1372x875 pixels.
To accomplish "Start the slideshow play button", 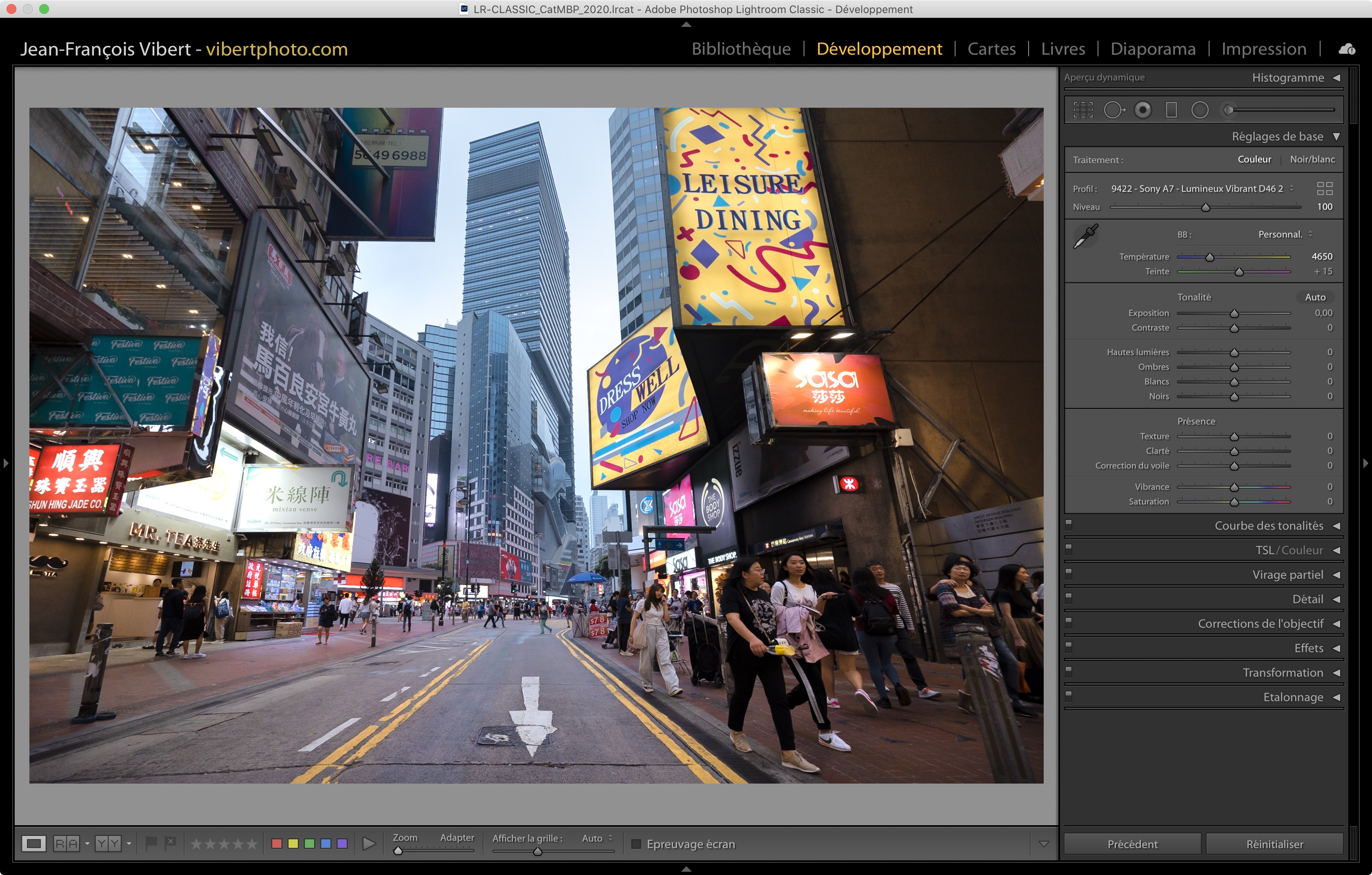I will pos(369,844).
